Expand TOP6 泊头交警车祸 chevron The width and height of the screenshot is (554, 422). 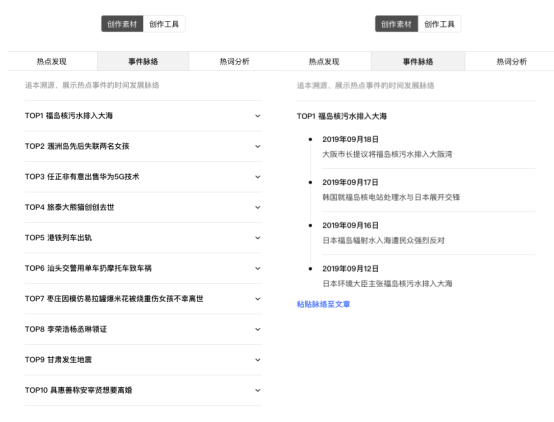click(258, 268)
